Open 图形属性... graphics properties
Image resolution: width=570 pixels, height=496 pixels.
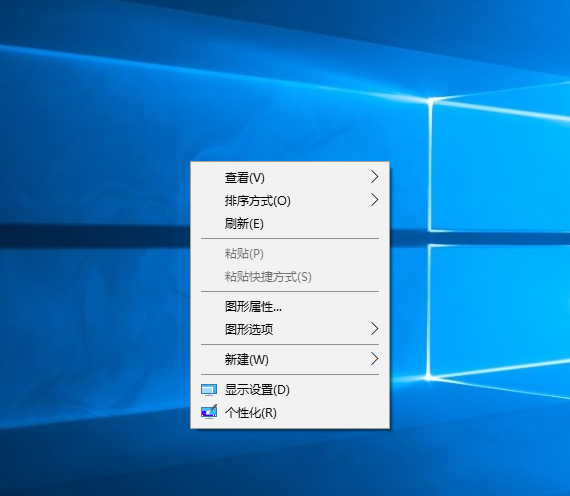point(290,307)
